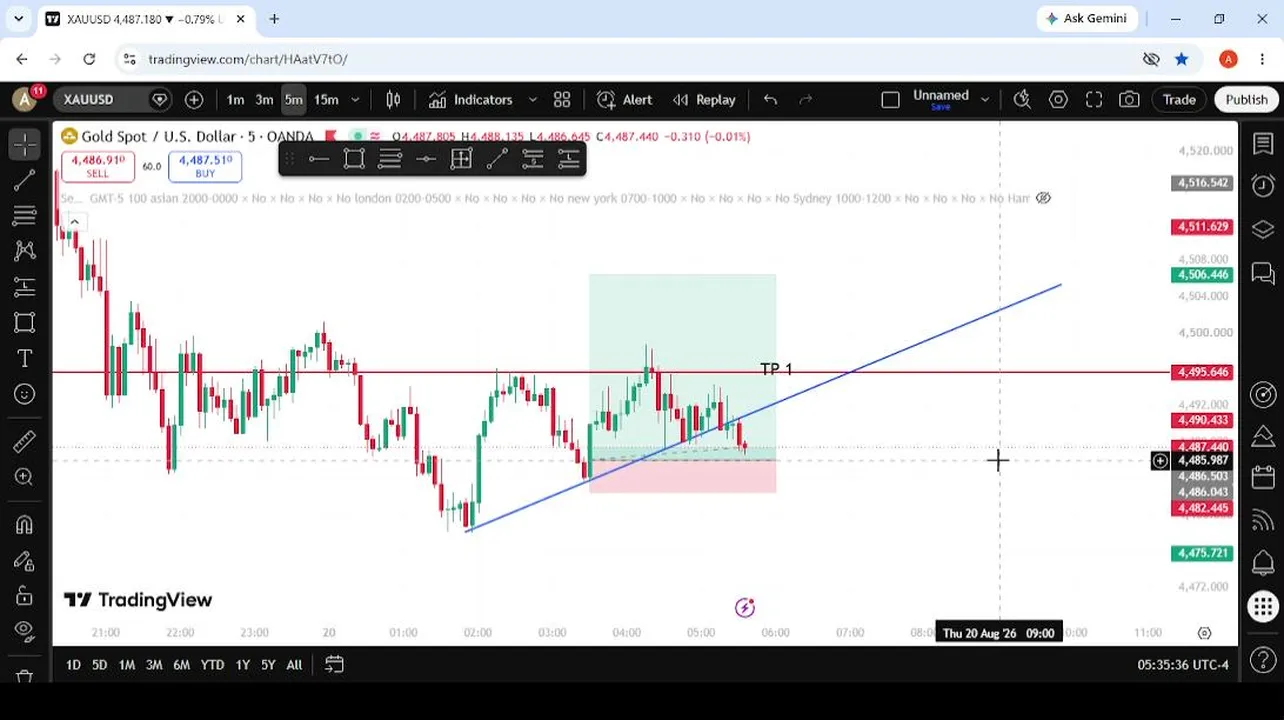
Task: Expand the Indicators favorites dropdown arrow
Action: 532,99
